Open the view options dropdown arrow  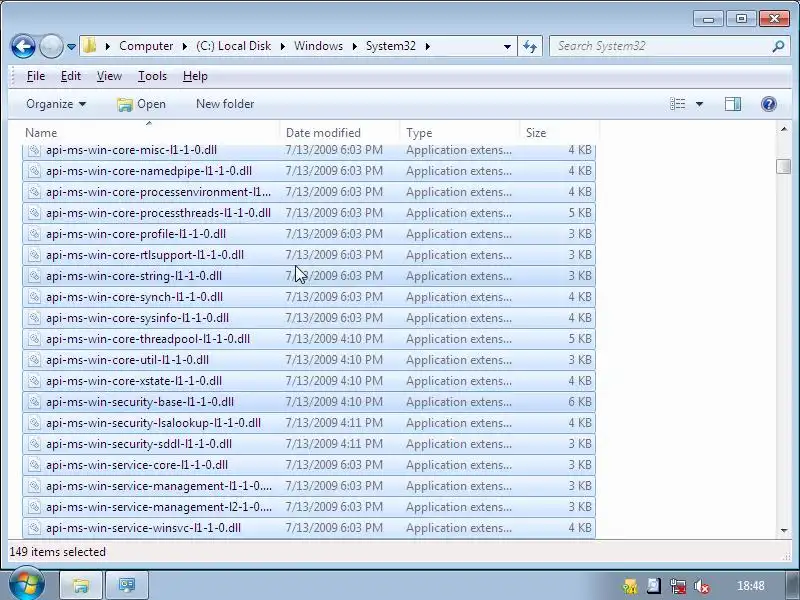coord(699,104)
